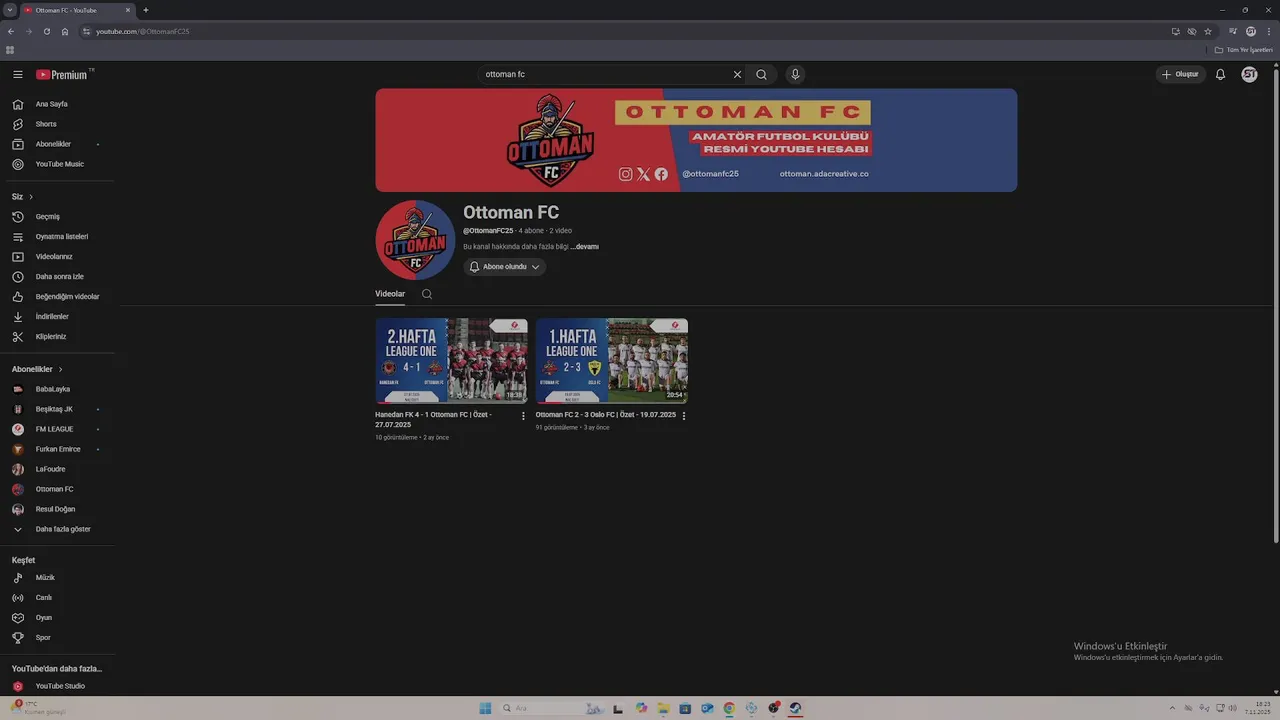Click the magnifier search button
The width and height of the screenshot is (1280, 720).
[762, 74]
